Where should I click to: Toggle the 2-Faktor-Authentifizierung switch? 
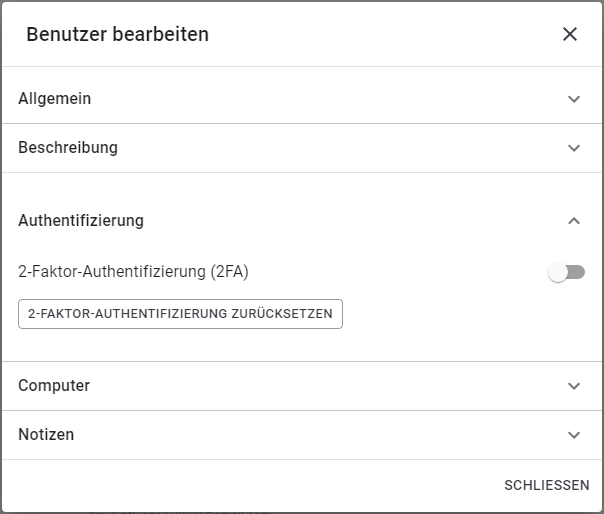tap(566, 272)
